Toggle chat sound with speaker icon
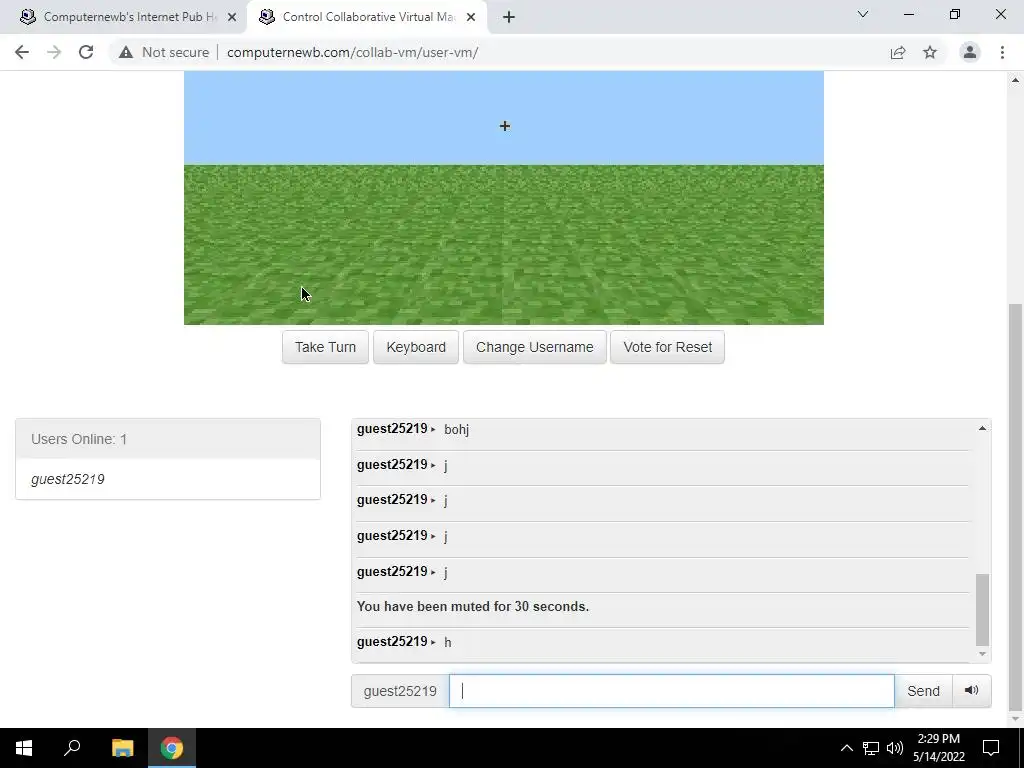The width and height of the screenshot is (1024, 768). pyautogui.click(x=972, y=691)
